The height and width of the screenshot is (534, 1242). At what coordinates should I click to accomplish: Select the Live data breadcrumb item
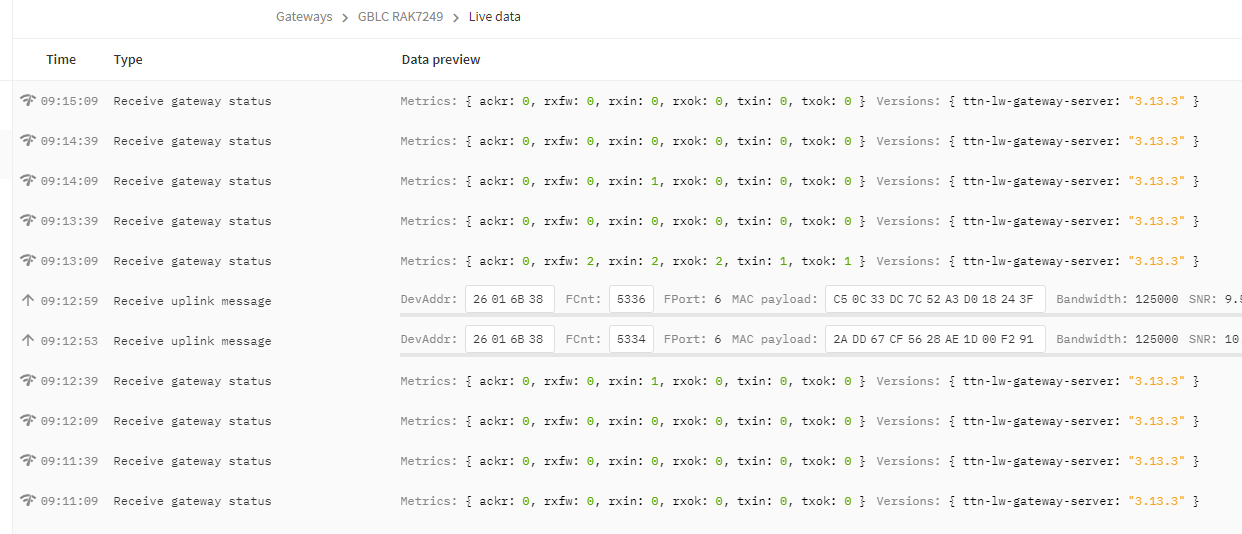[x=495, y=17]
